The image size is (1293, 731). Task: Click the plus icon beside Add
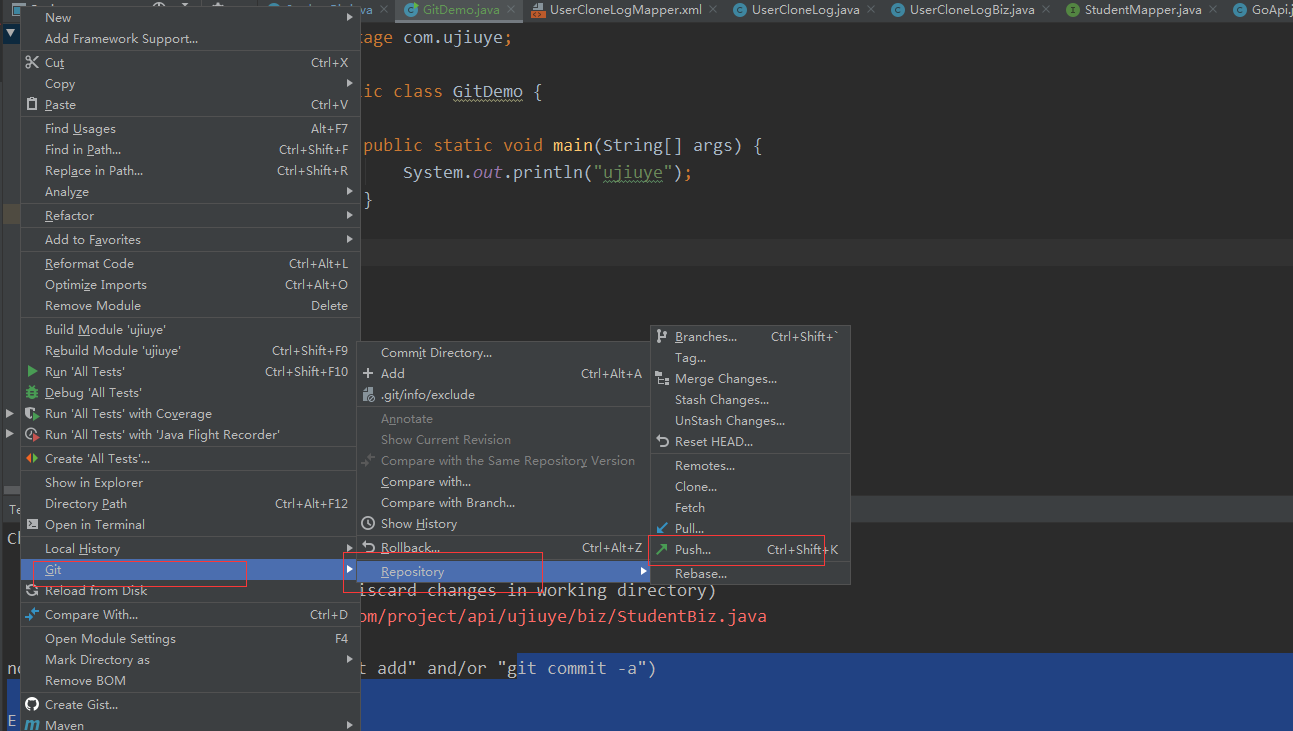pos(368,373)
